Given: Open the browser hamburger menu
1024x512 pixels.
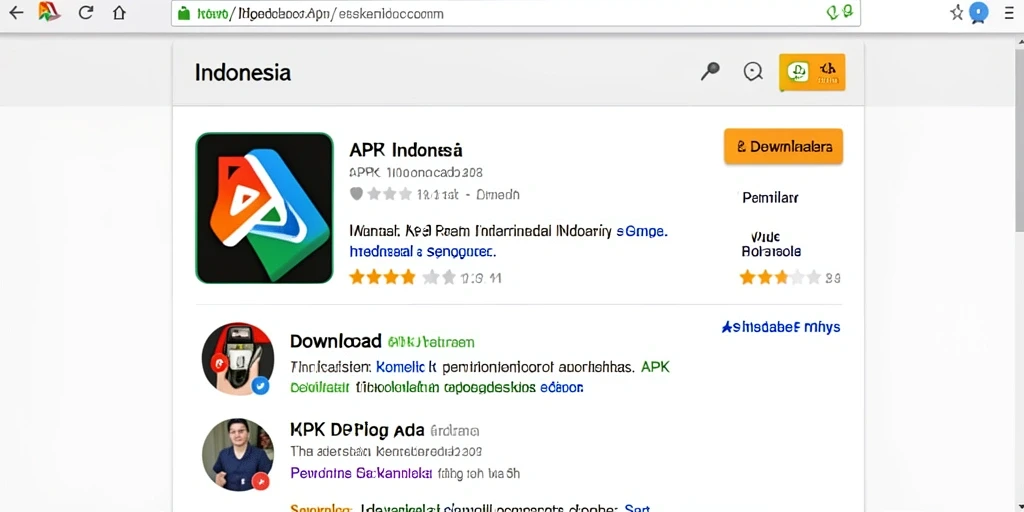Looking at the screenshot, I should pyautogui.click(x=1010, y=12).
